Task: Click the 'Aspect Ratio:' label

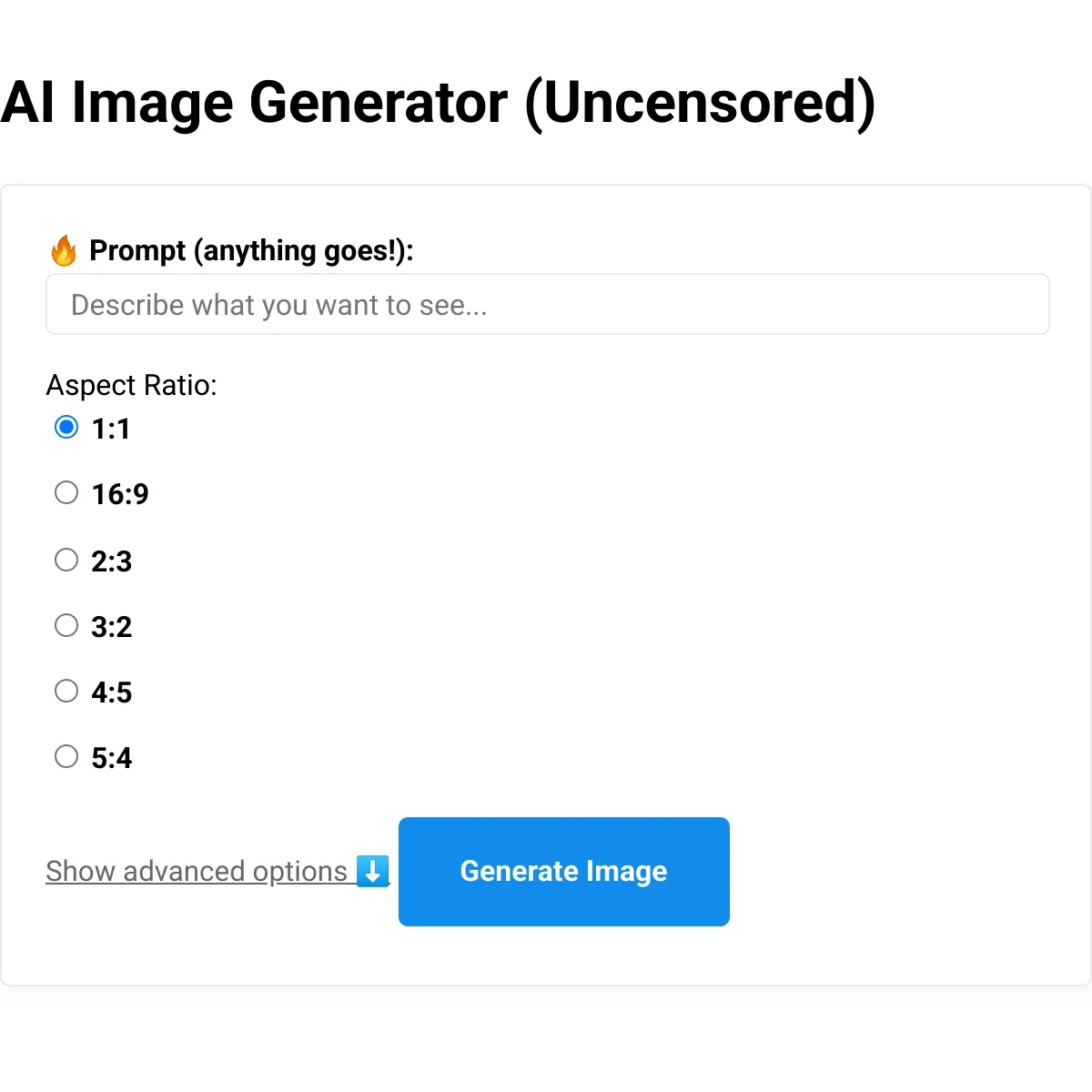Action: (x=132, y=385)
